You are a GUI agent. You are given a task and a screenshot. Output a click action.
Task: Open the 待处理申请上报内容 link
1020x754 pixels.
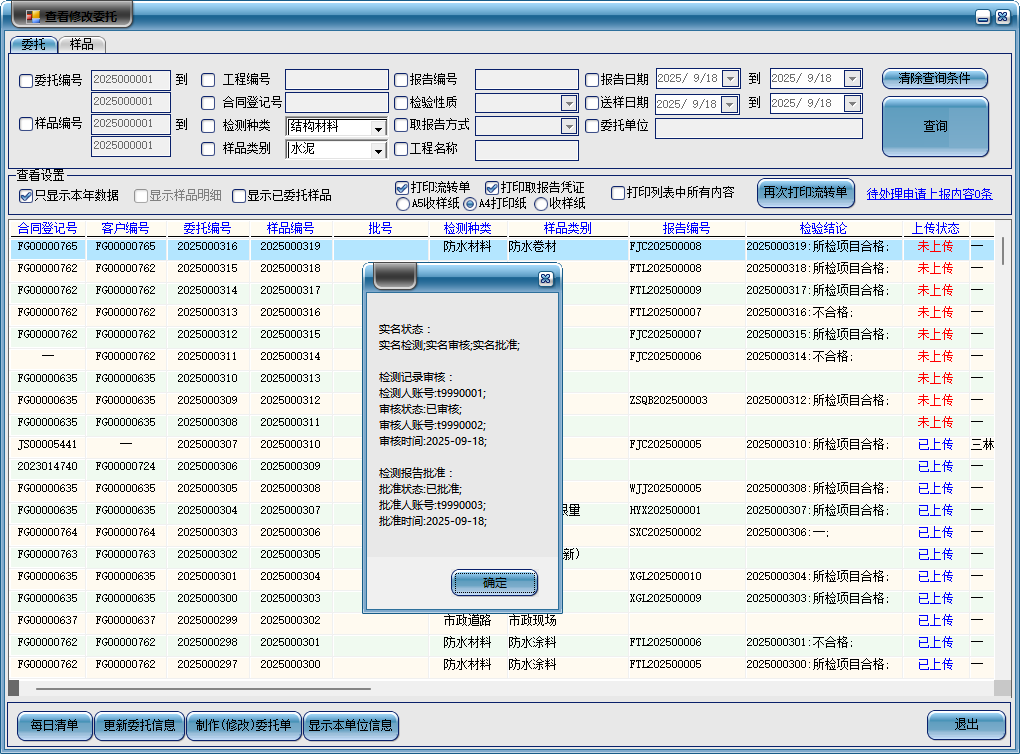(929, 194)
